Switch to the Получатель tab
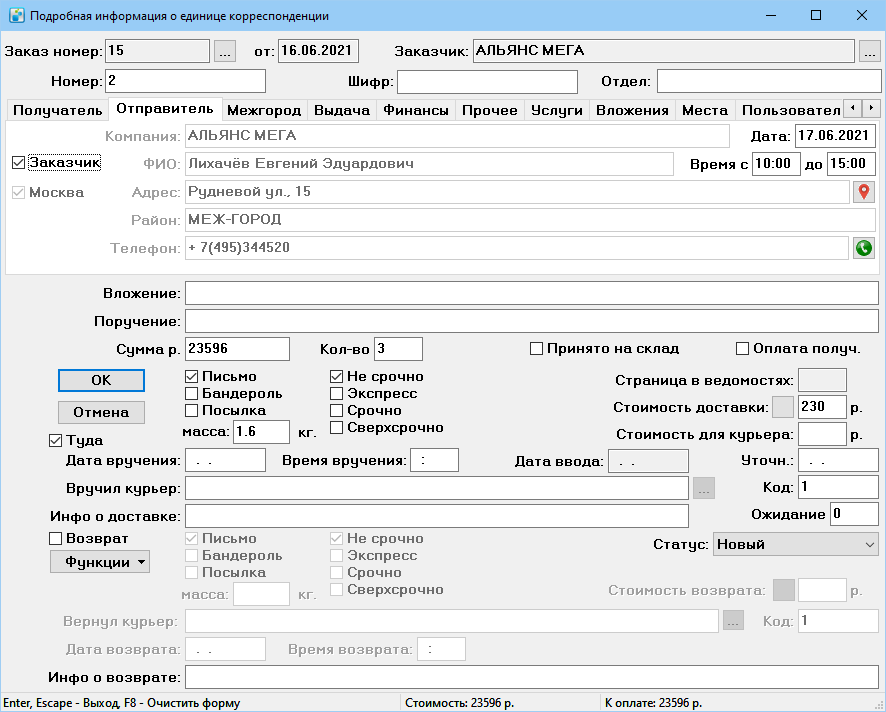 point(58,110)
